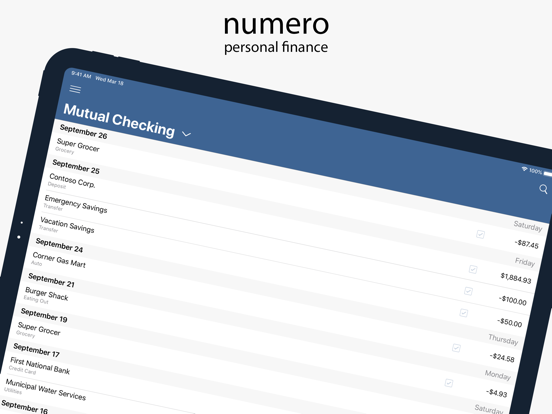This screenshot has width=552, height=414.
Task: Click the $1,884.93 amount
Action: click(516, 277)
